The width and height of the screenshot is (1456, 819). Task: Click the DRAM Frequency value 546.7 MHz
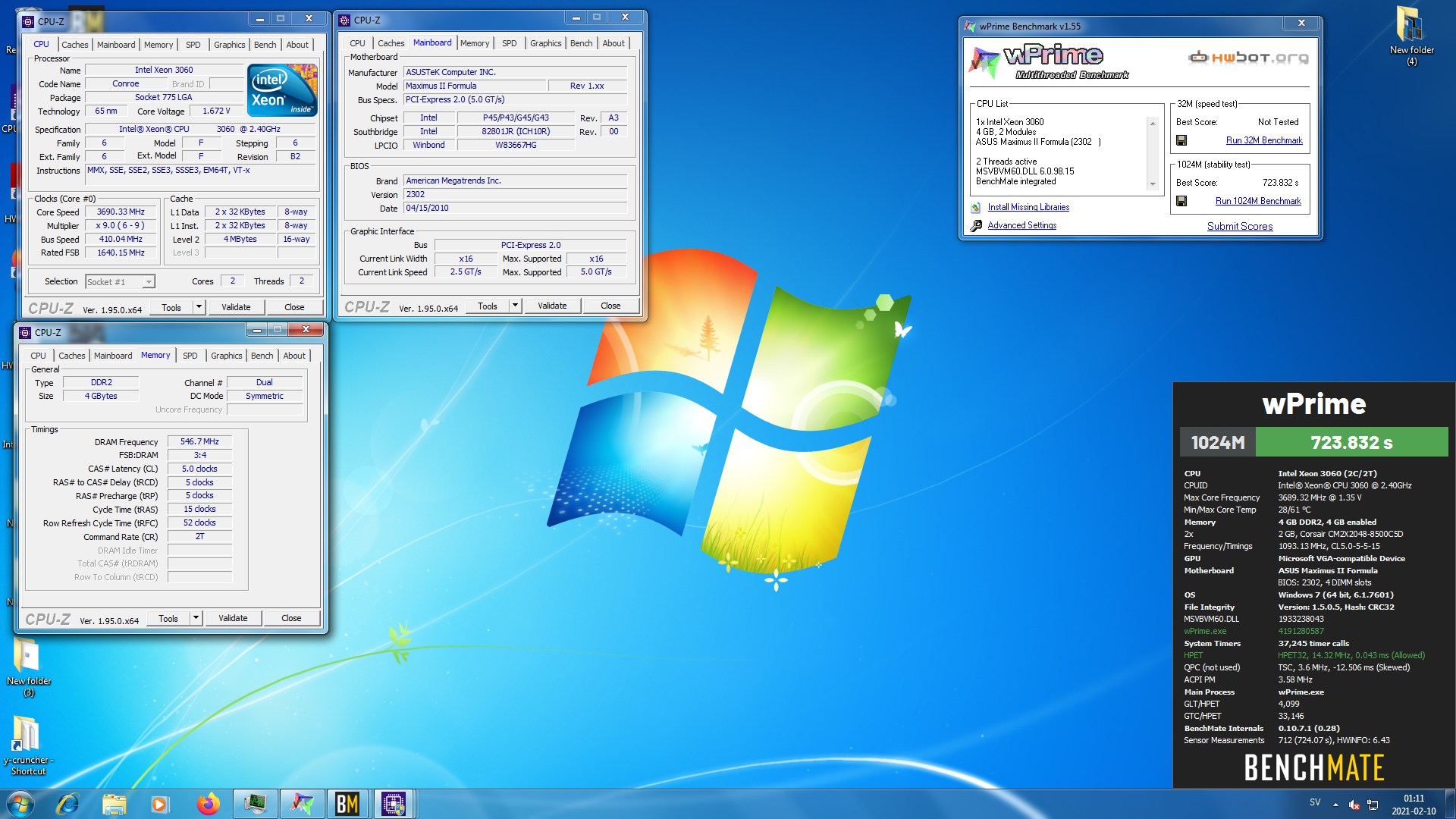(x=199, y=441)
